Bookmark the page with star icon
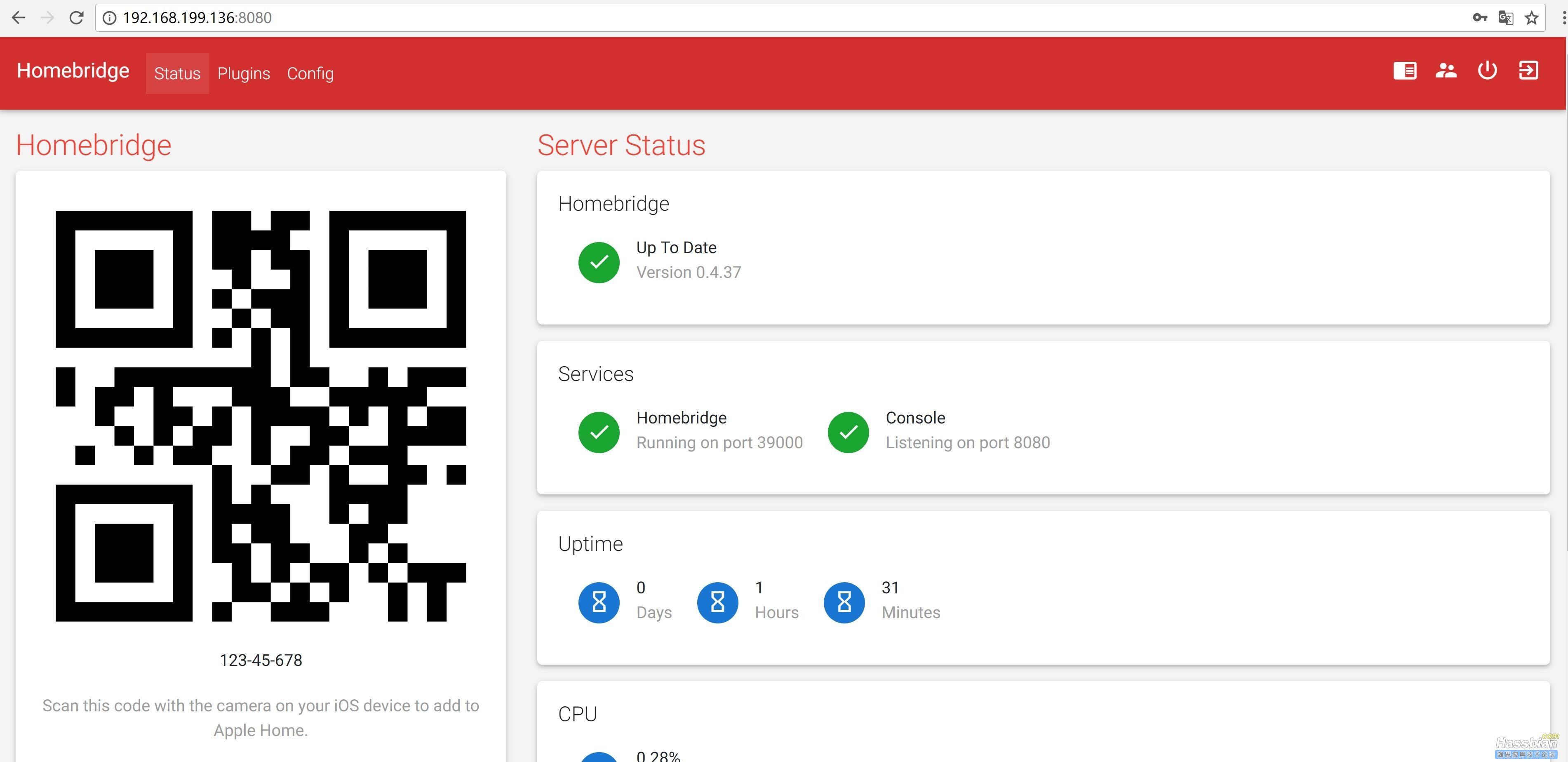The height and width of the screenshot is (762, 1568). 1531,18
